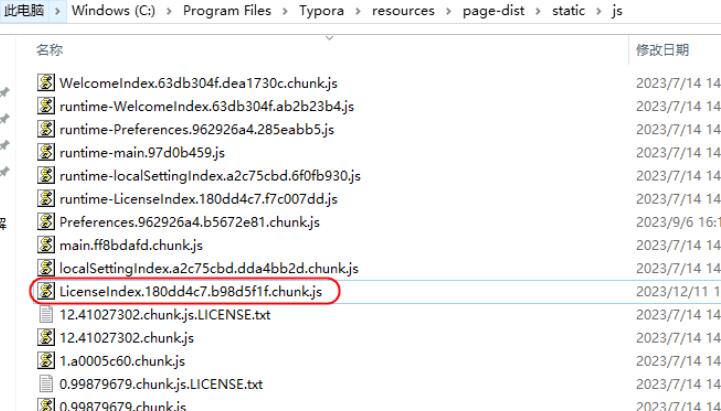Select file name LicenseIndex.180dd4c7.b98d5f1f.chunk.js
This screenshot has height=411, width=721.
click(x=190, y=291)
